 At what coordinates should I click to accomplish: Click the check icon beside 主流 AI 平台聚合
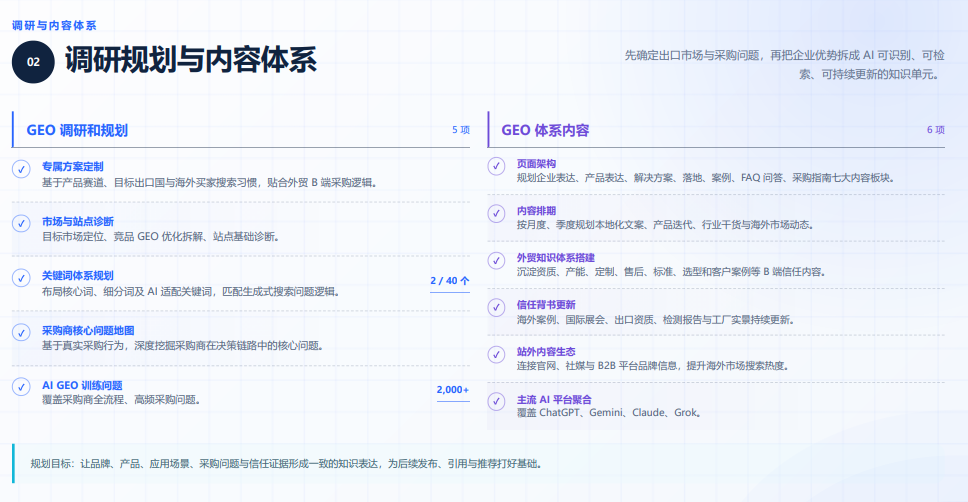tap(496, 401)
